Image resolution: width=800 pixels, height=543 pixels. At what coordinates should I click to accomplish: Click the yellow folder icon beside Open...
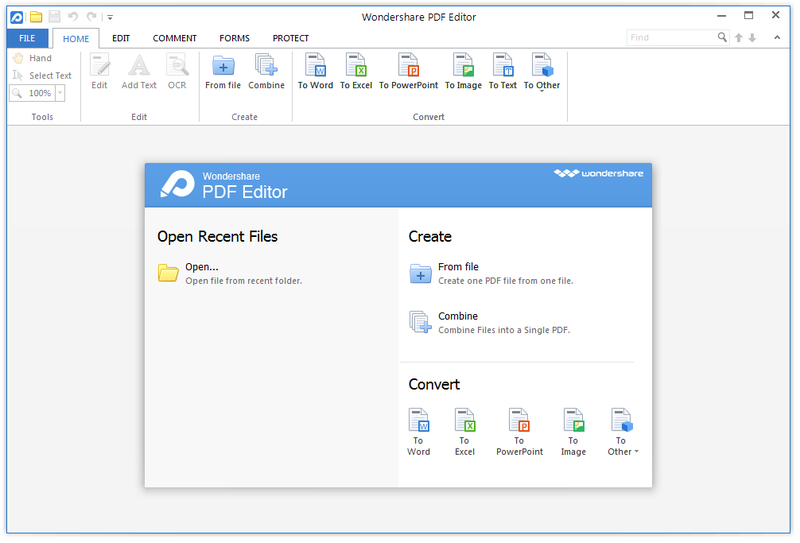(x=168, y=273)
